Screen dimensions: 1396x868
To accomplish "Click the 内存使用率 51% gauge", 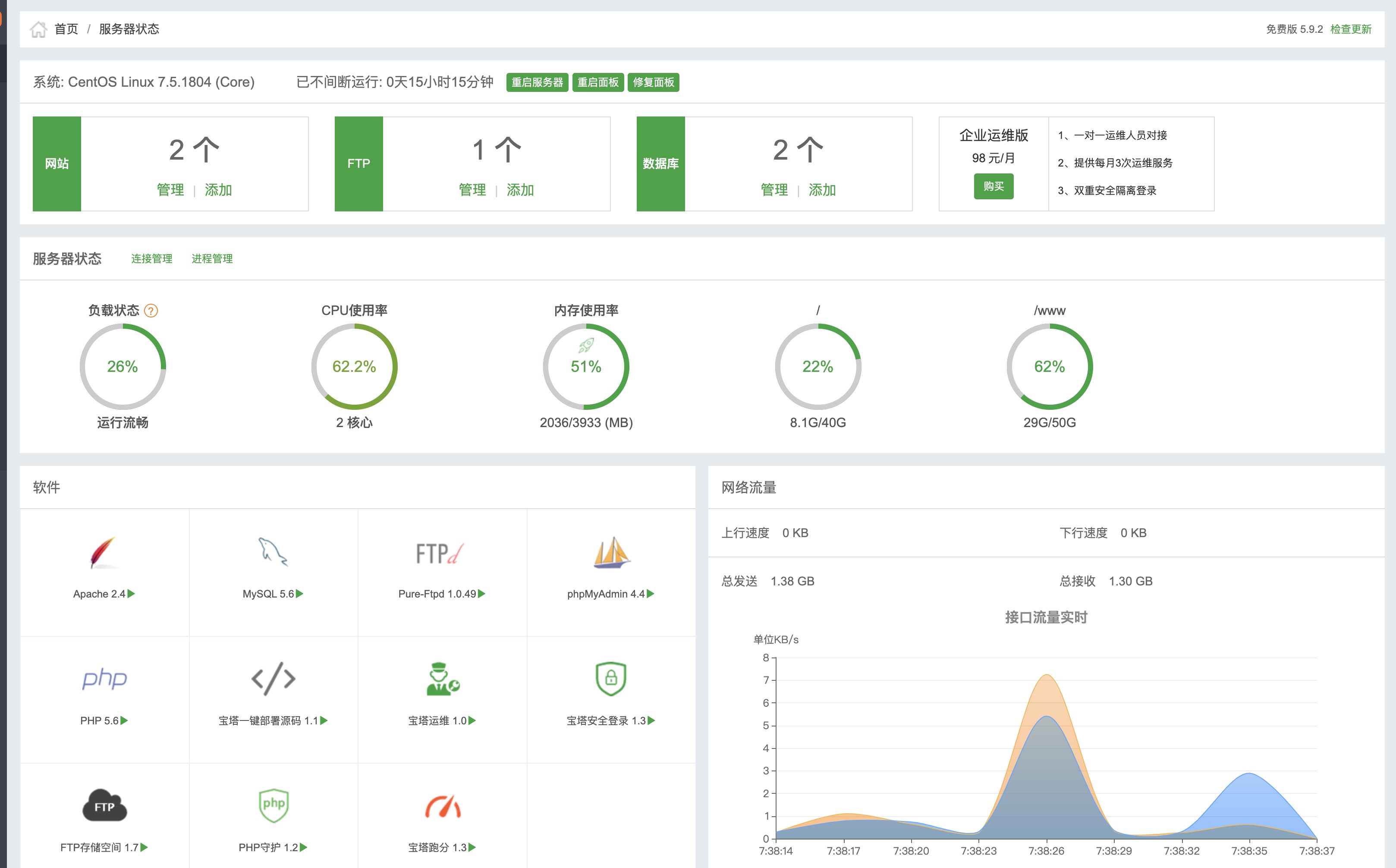I will [x=586, y=366].
